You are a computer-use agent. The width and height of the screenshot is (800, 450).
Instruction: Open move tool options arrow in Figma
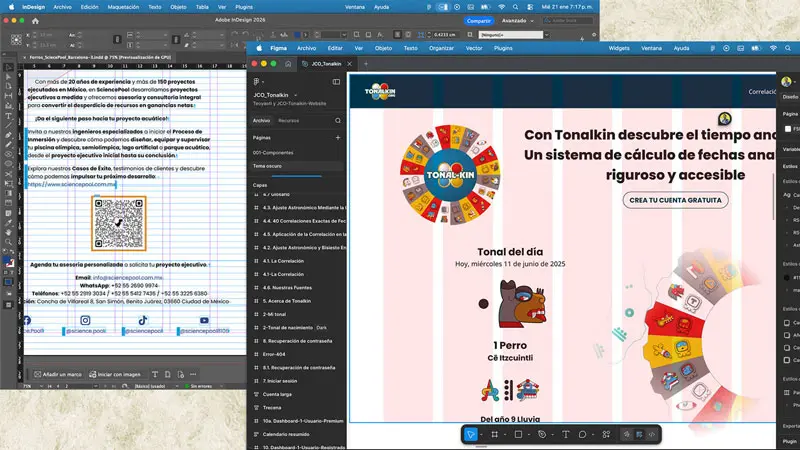coord(481,435)
